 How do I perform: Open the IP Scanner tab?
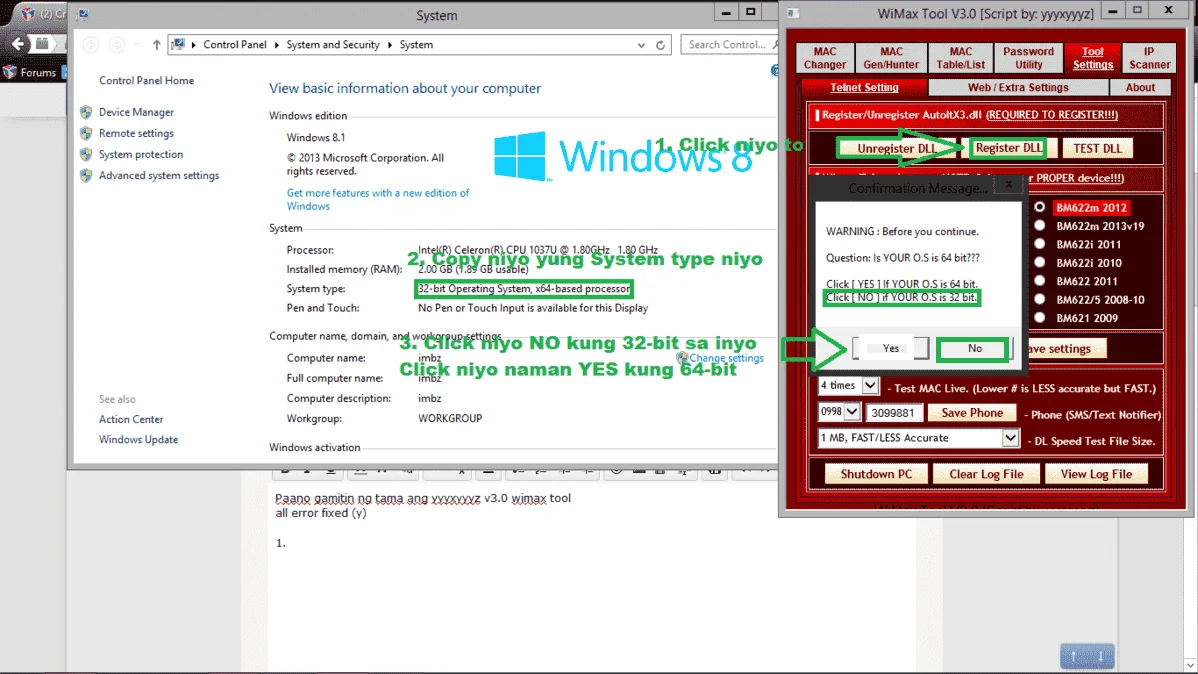pyautogui.click(x=1149, y=58)
